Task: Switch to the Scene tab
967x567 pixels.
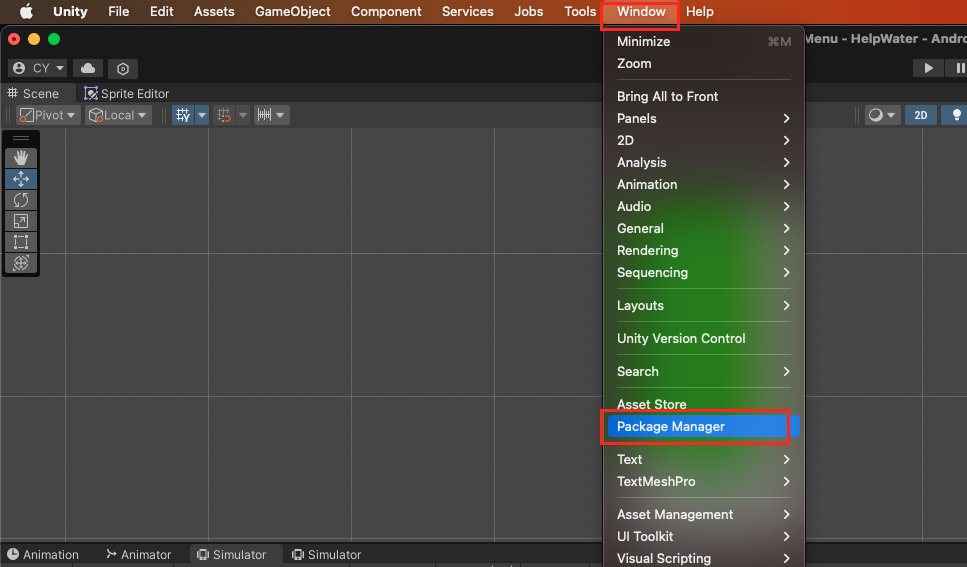Action: [33, 94]
